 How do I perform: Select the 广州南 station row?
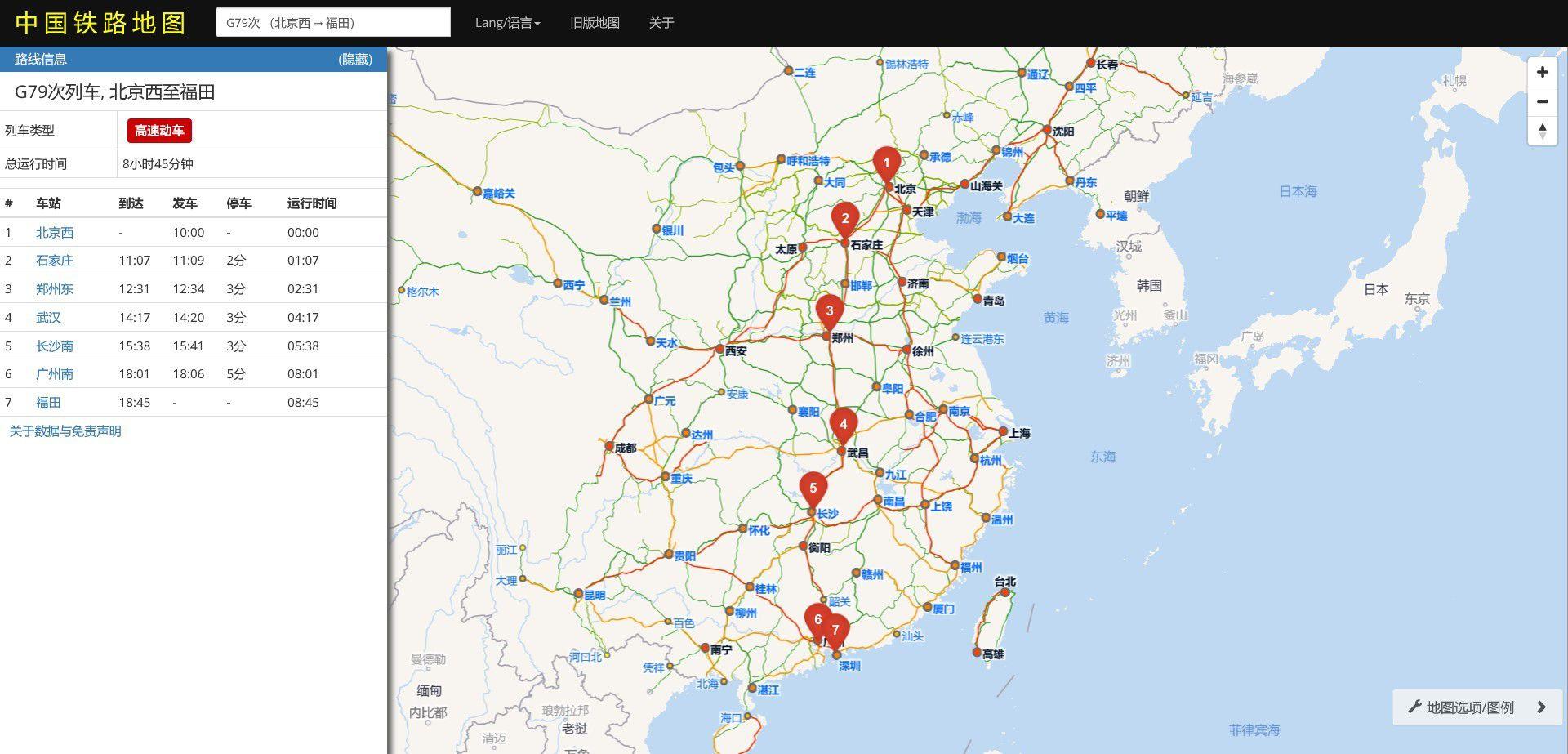[x=54, y=373]
